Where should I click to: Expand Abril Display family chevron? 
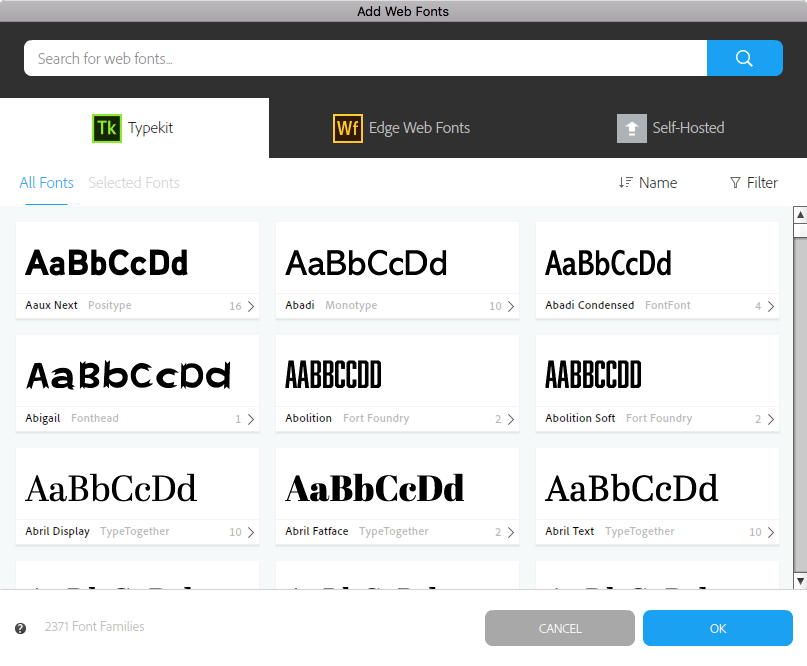(x=251, y=532)
